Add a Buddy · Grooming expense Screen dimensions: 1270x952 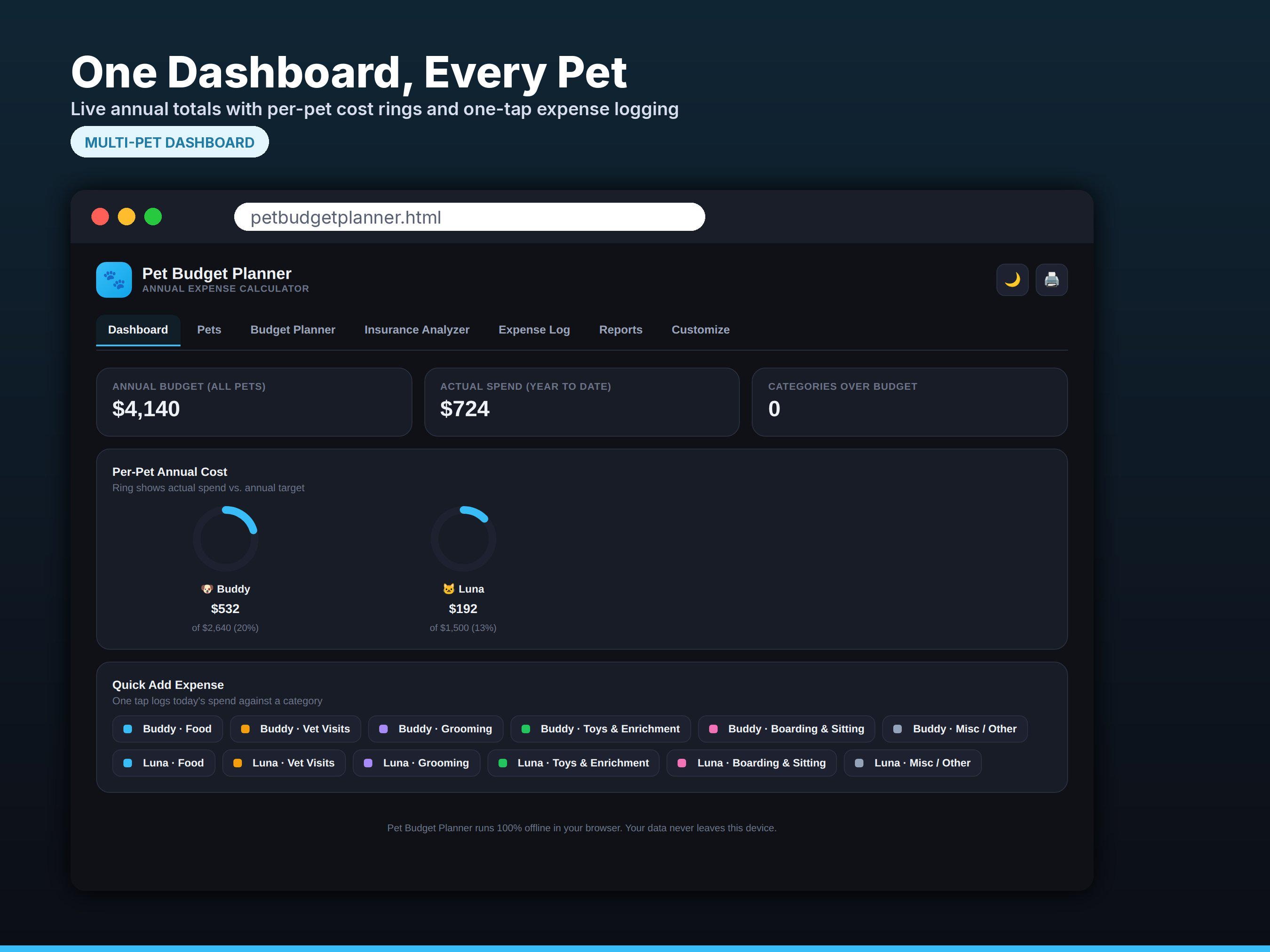pyautogui.click(x=436, y=729)
